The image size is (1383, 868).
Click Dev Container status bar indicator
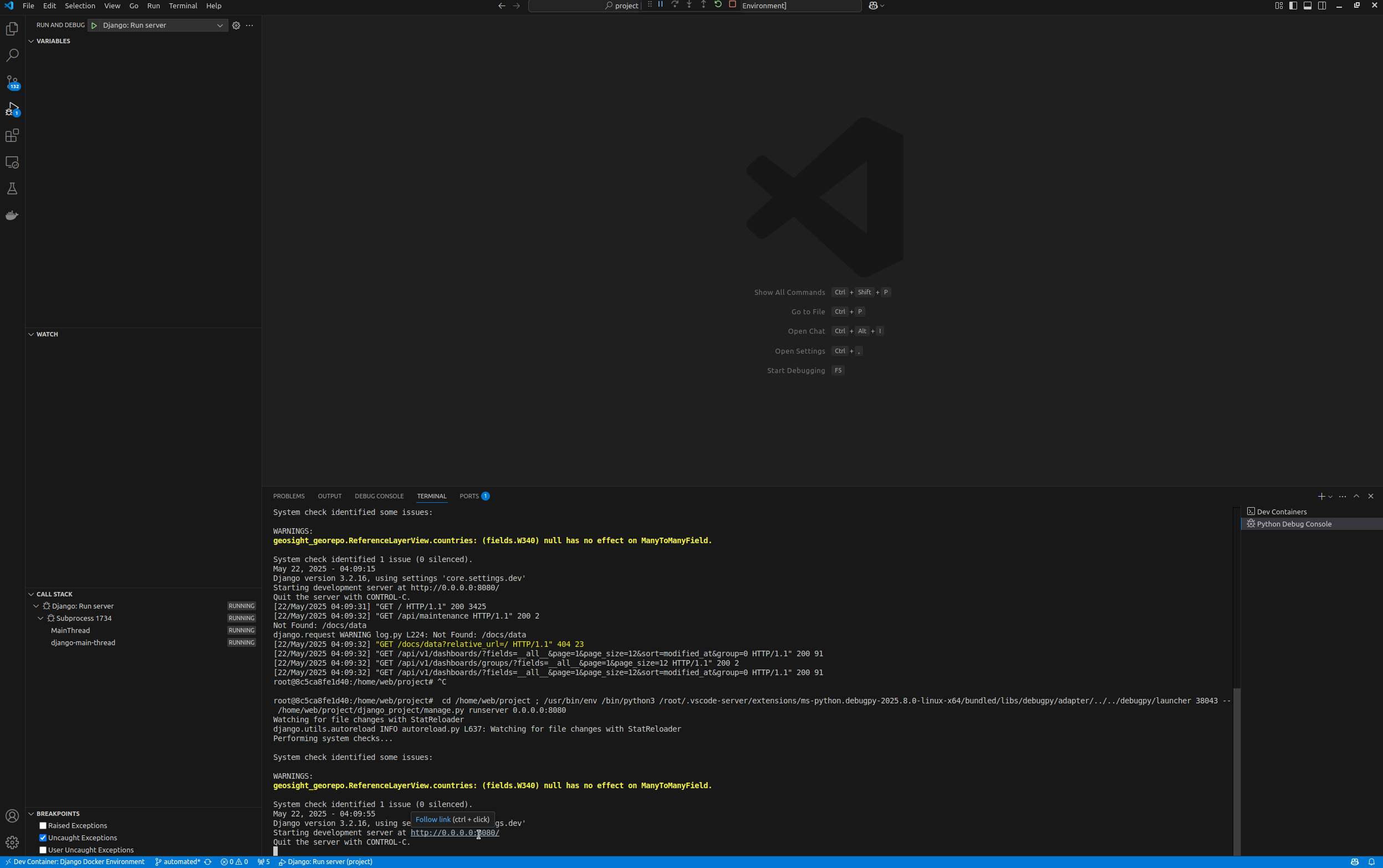(x=75, y=862)
